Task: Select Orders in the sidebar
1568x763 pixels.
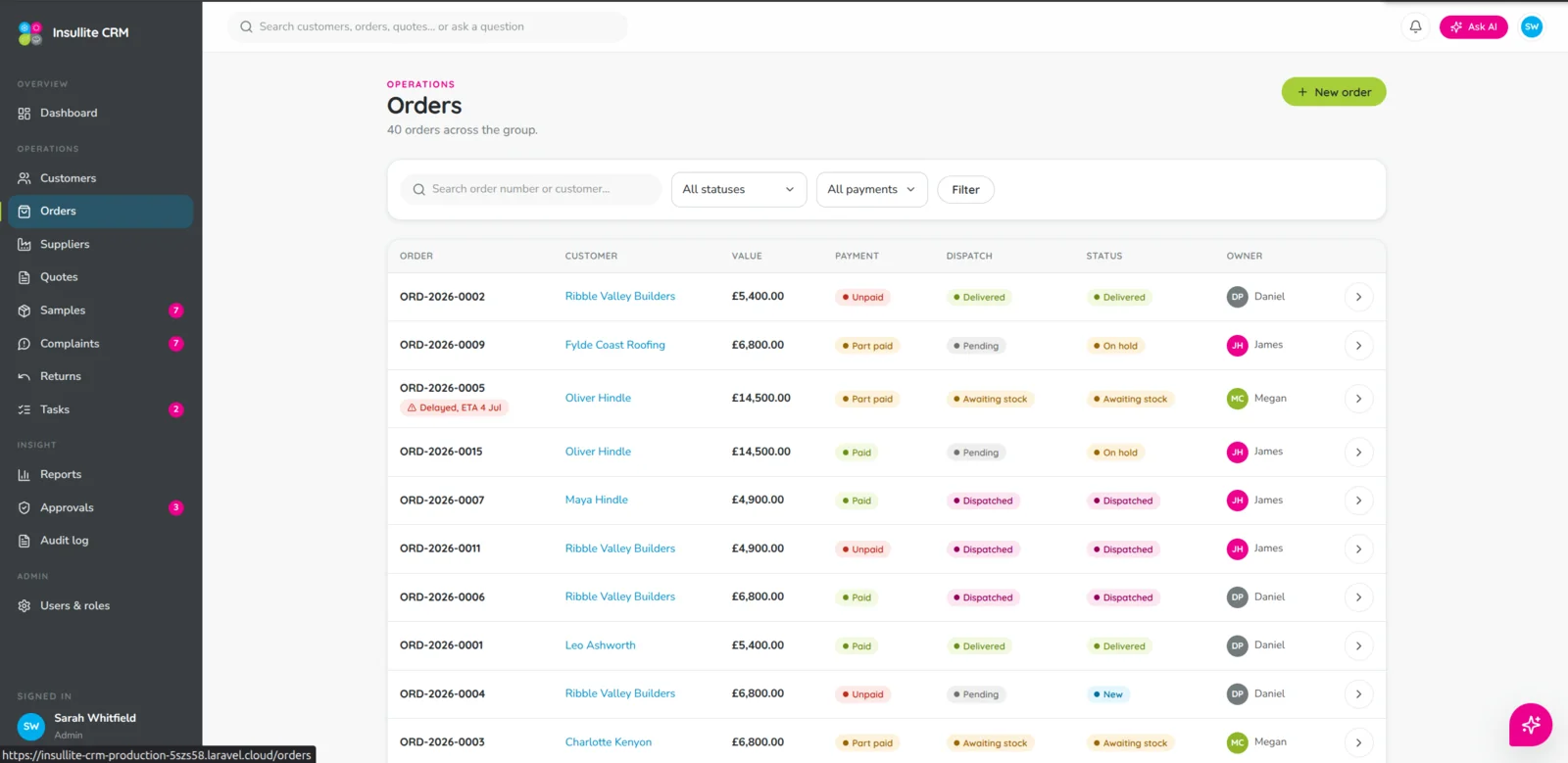Action: coord(100,212)
